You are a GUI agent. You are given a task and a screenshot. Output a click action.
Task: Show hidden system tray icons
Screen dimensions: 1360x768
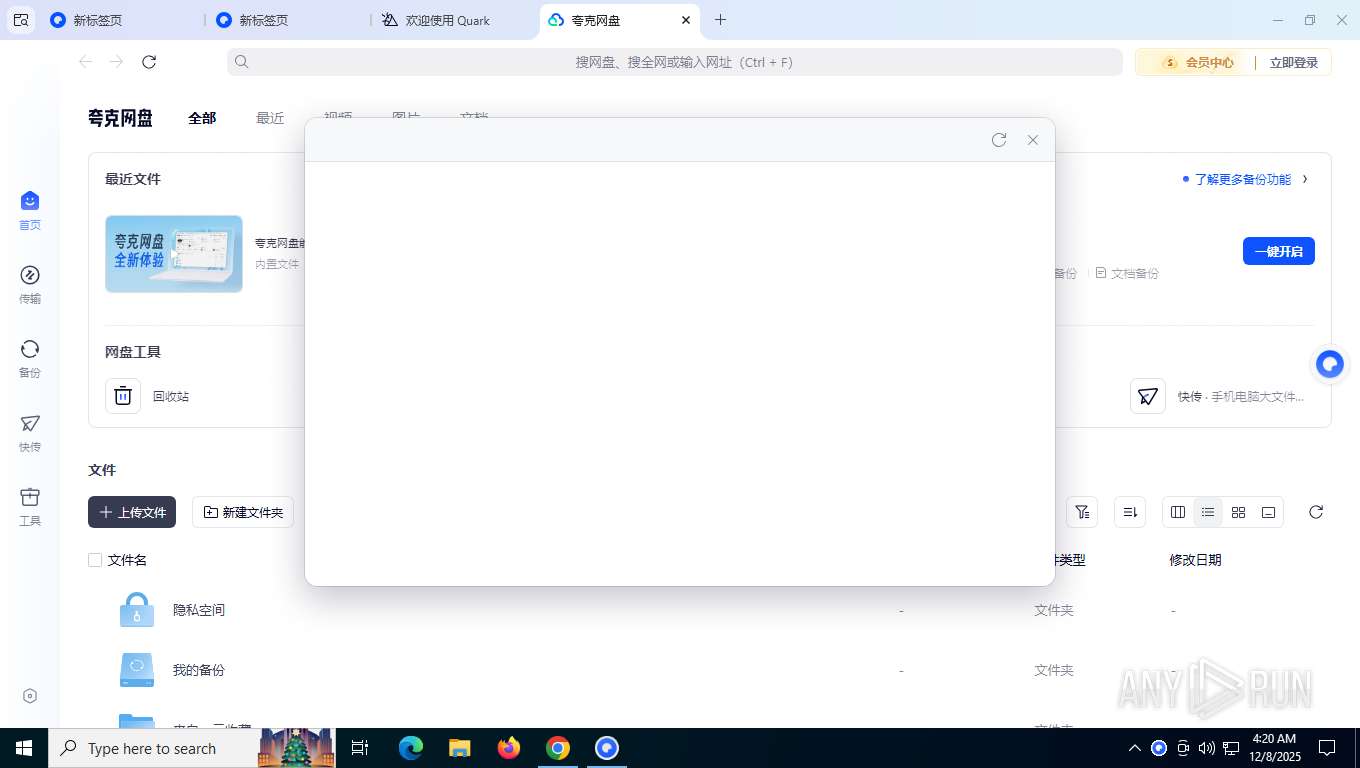pos(1135,748)
